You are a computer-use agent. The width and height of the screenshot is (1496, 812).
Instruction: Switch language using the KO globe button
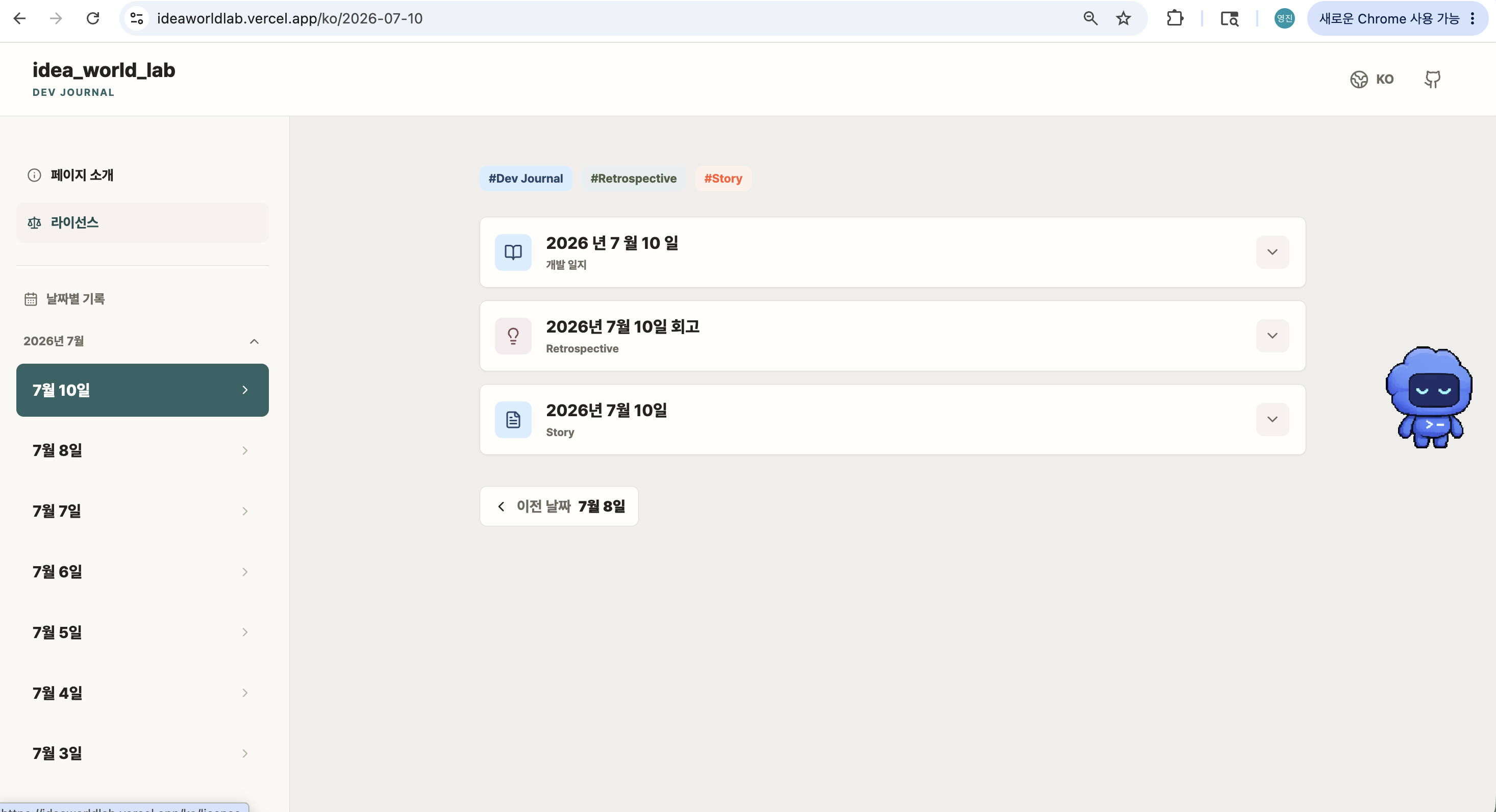tap(1372, 80)
